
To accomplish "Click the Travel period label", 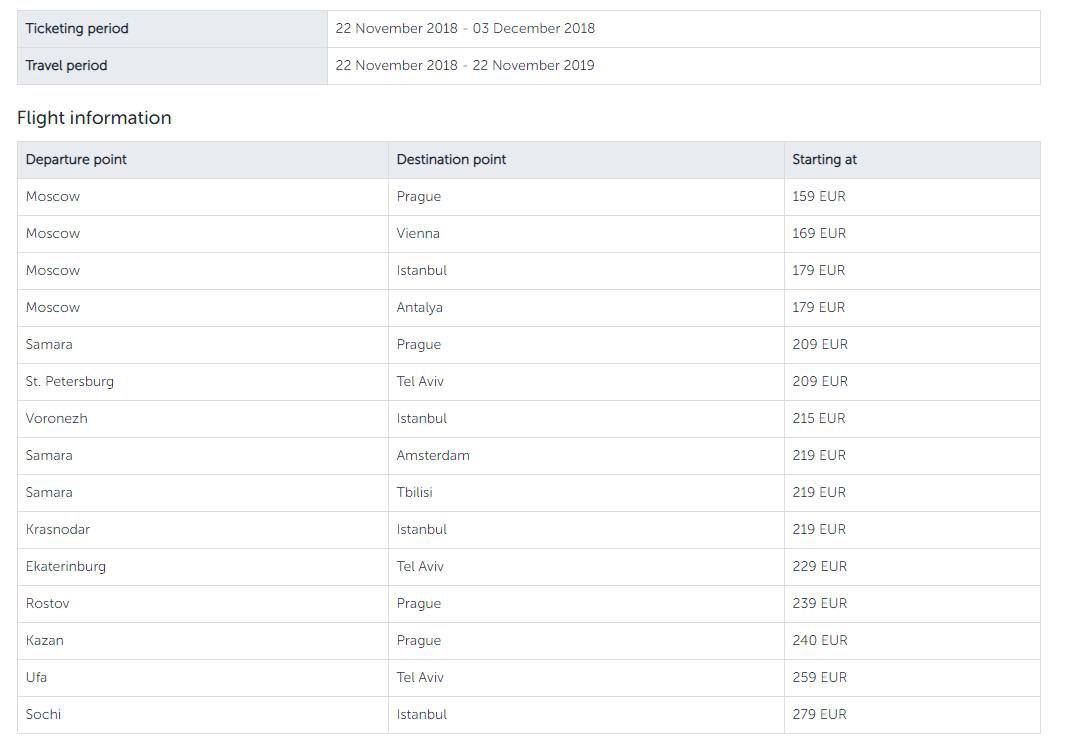I will (x=66, y=66).
